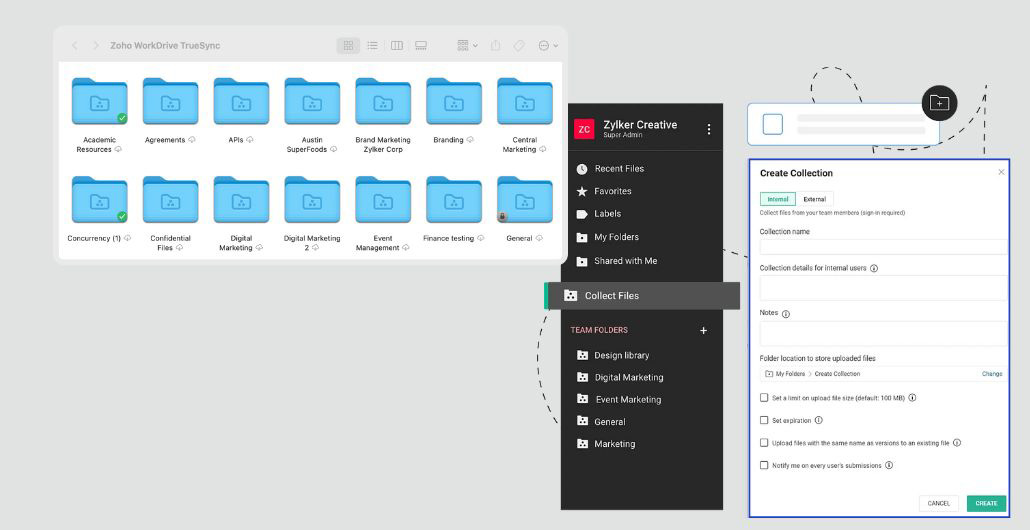Open the Agreements folder
Viewport: 1030px width, 530px height.
(x=170, y=102)
